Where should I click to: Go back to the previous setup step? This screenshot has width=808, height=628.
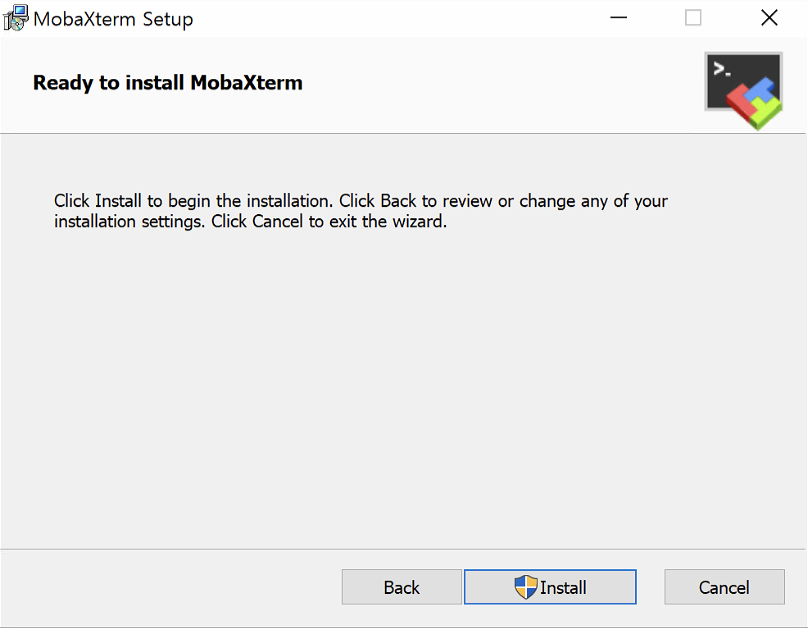401,587
